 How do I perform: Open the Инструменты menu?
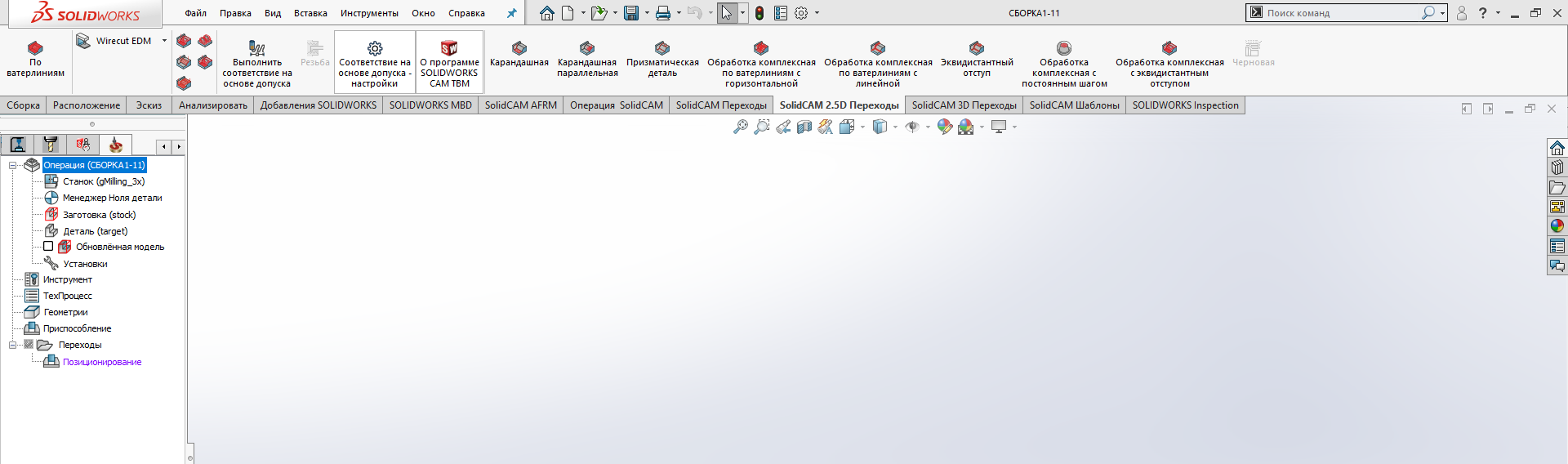369,13
